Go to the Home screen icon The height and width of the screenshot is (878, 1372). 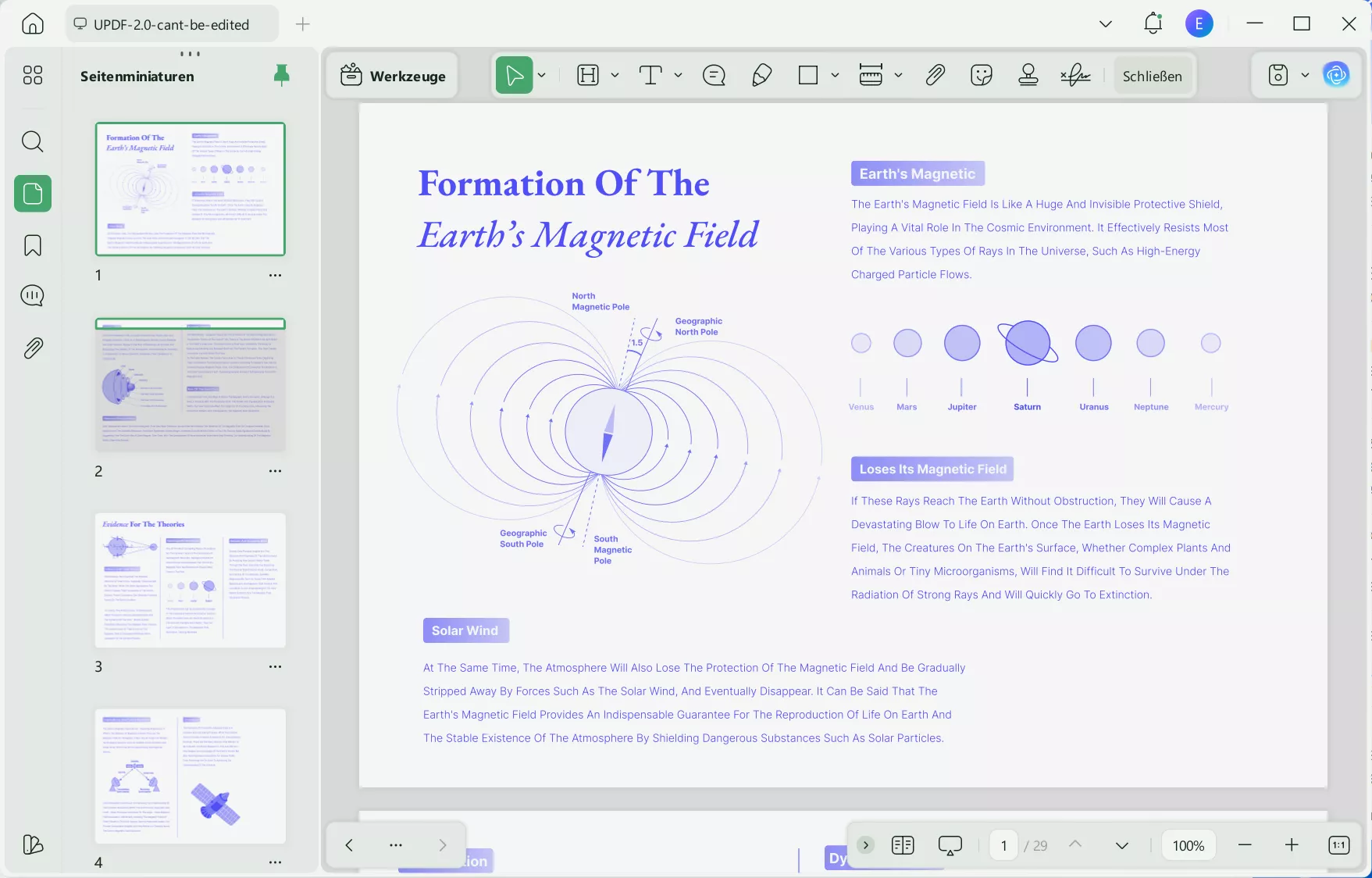pyautogui.click(x=33, y=24)
